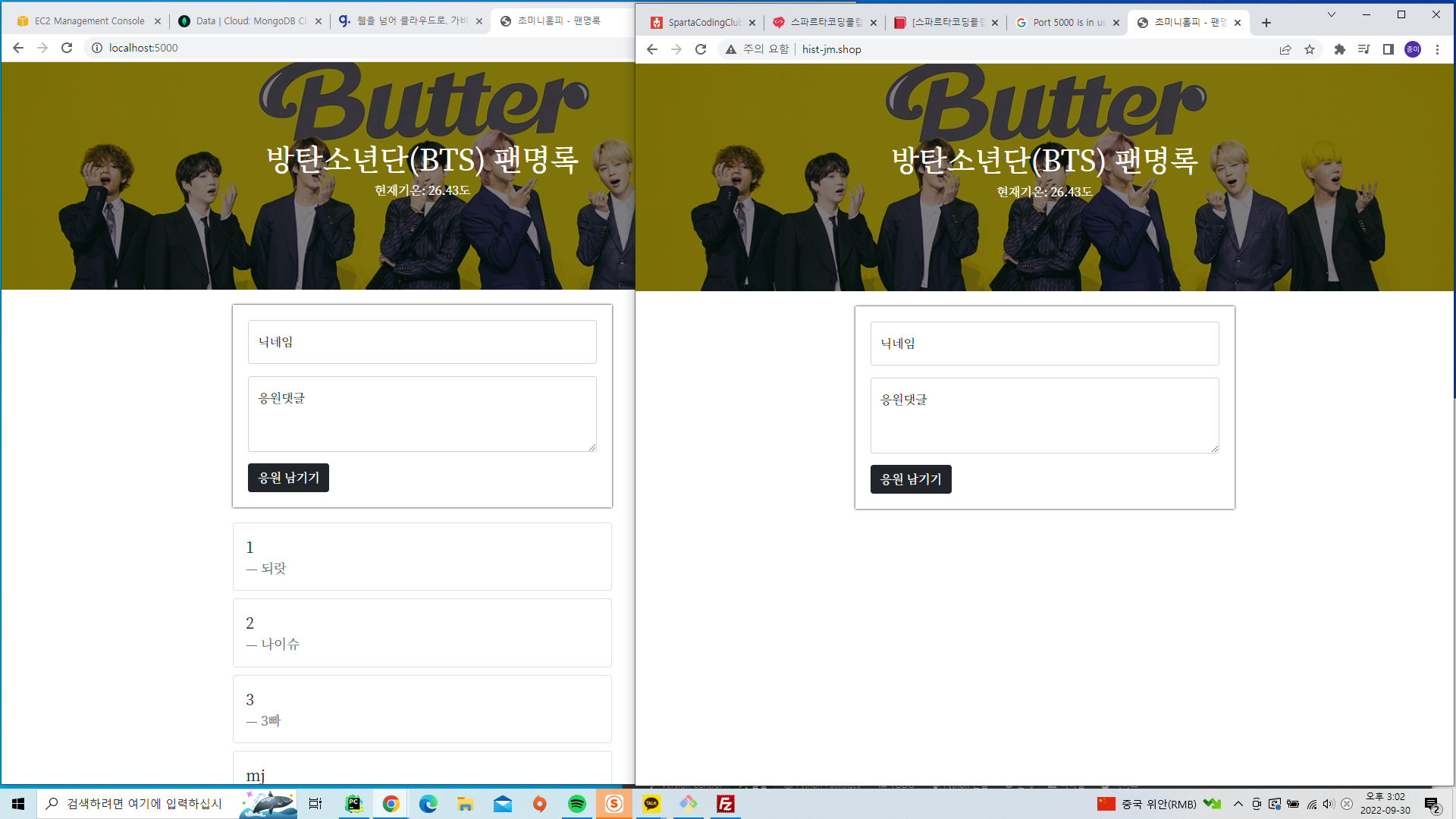Expand the tab search chevron
This screenshot has width=1456, height=819.
pos(1332,14)
